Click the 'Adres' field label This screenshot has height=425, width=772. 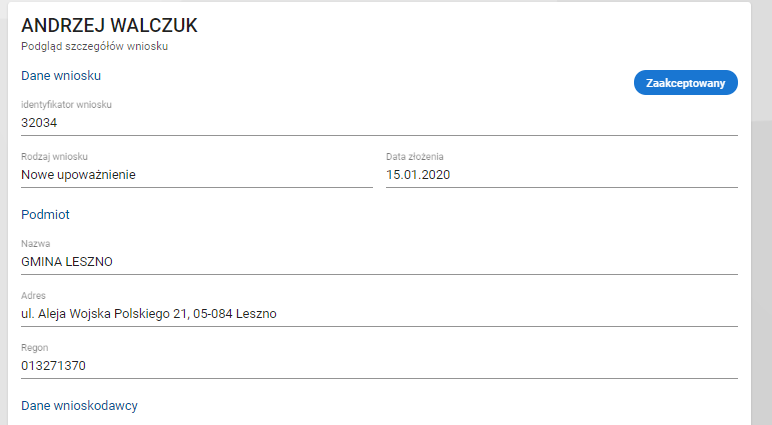(34, 296)
